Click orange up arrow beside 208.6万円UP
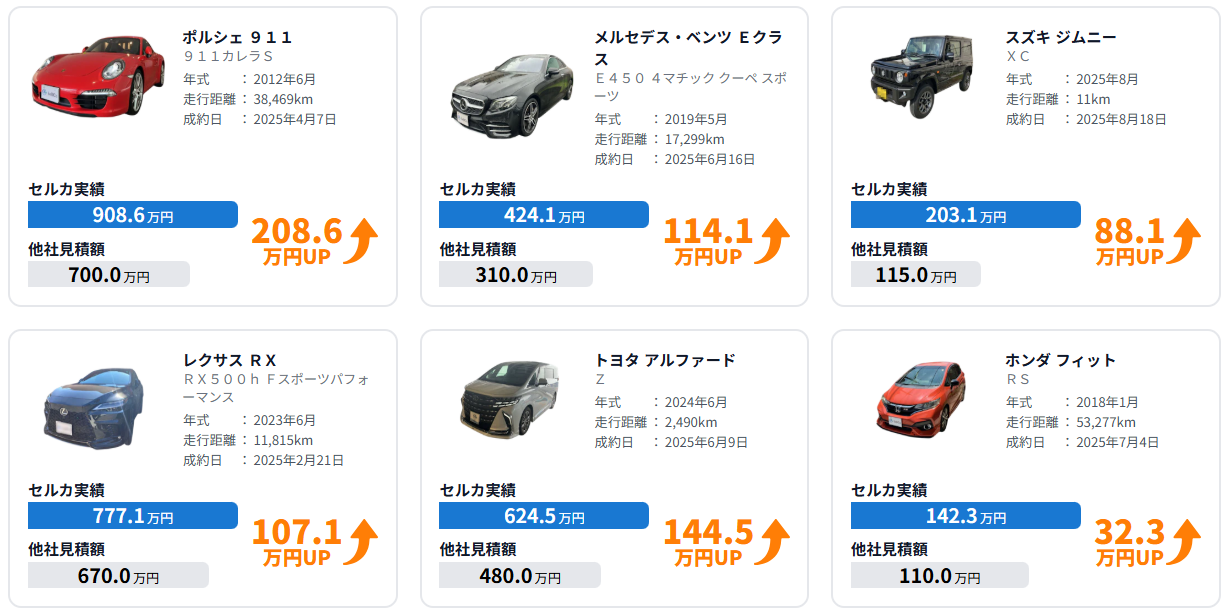The width and height of the screenshot is (1227, 613). point(362,241)
